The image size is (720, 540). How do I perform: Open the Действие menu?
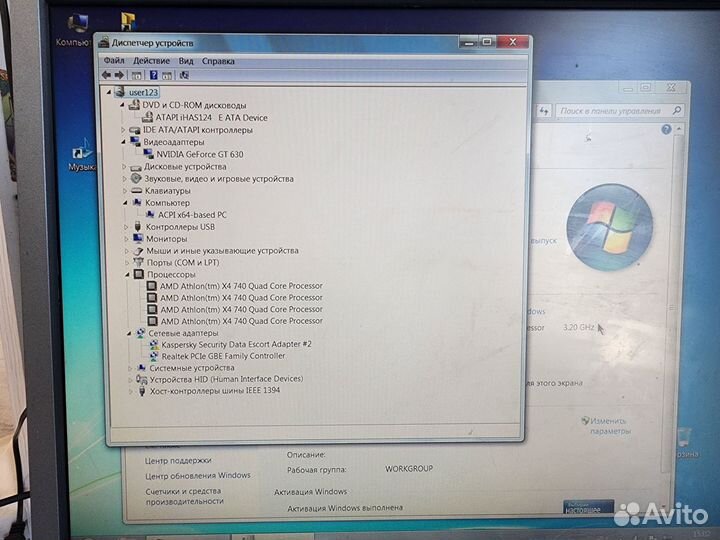point(151,61)
